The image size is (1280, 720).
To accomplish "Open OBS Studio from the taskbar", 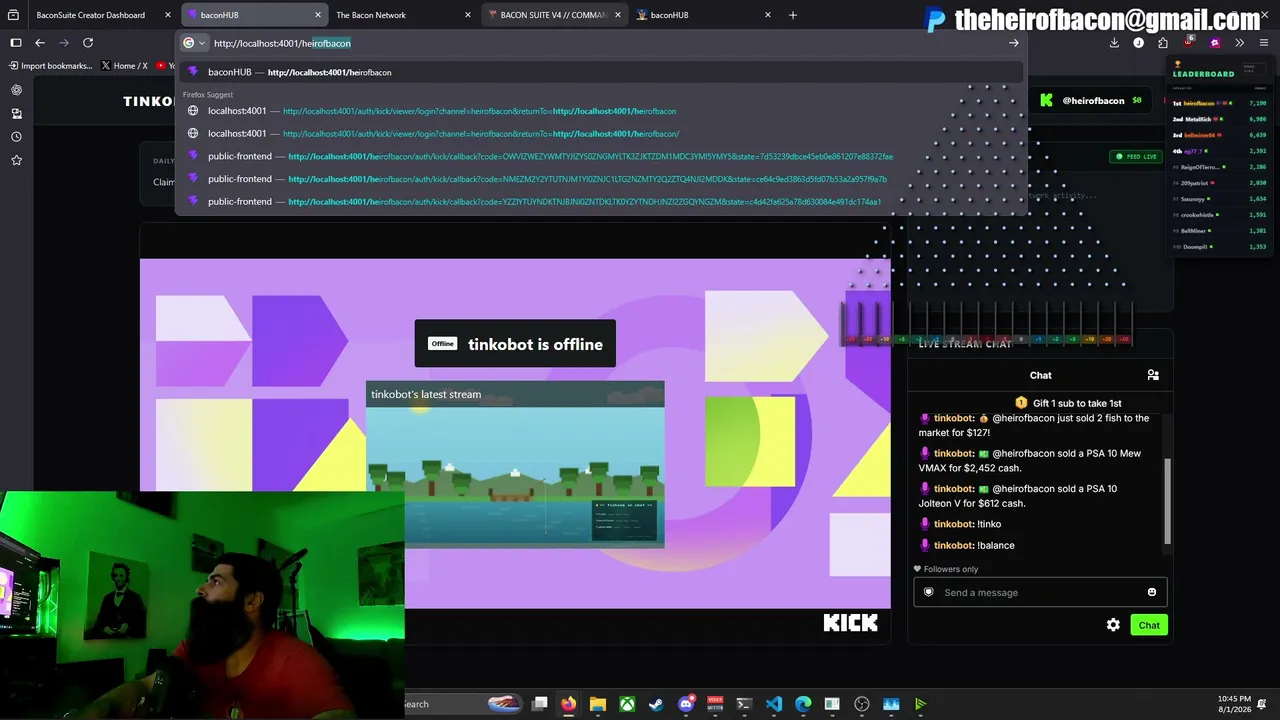I will 862,704.
